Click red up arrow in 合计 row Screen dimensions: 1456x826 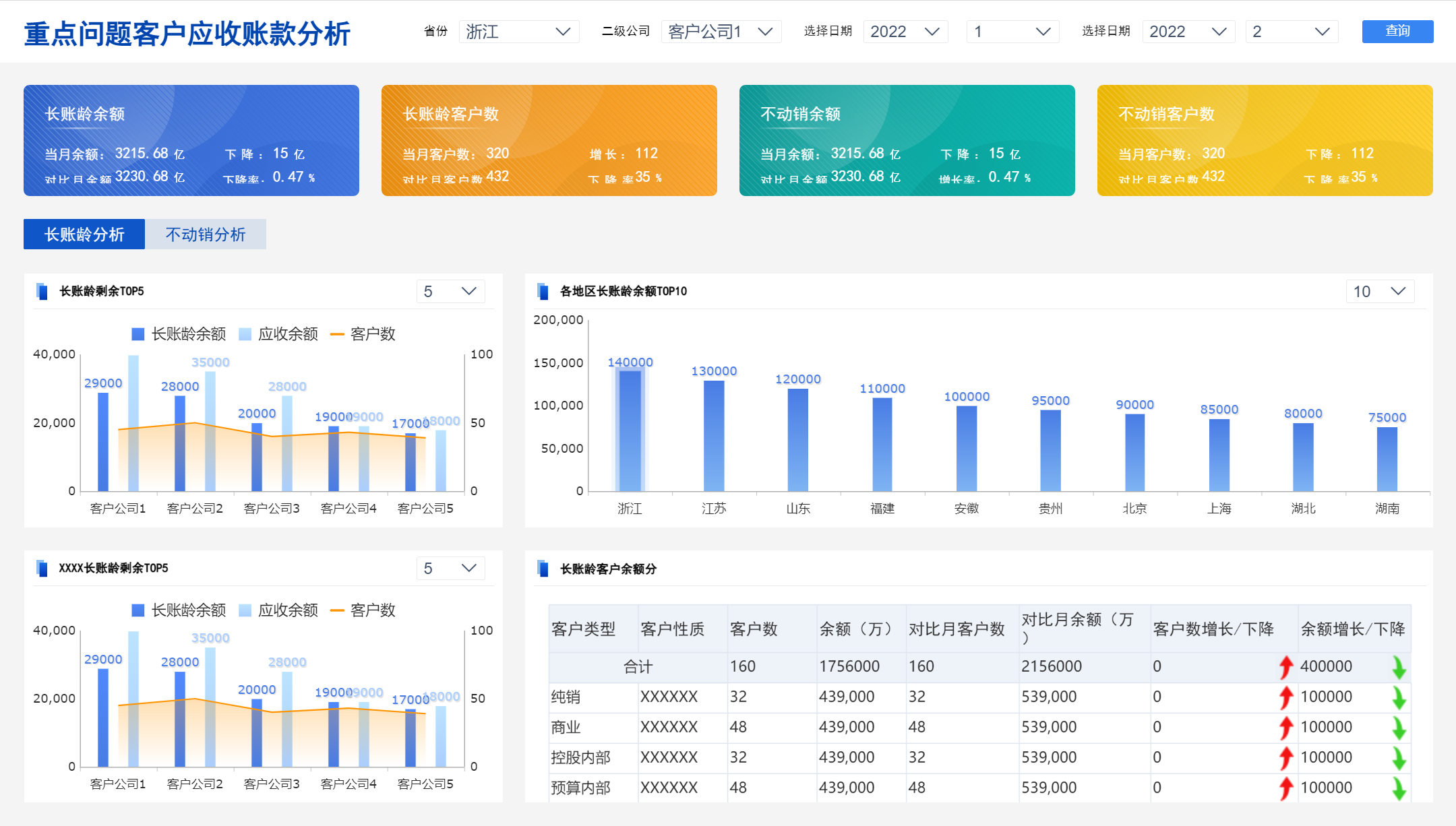point(1285,667)
